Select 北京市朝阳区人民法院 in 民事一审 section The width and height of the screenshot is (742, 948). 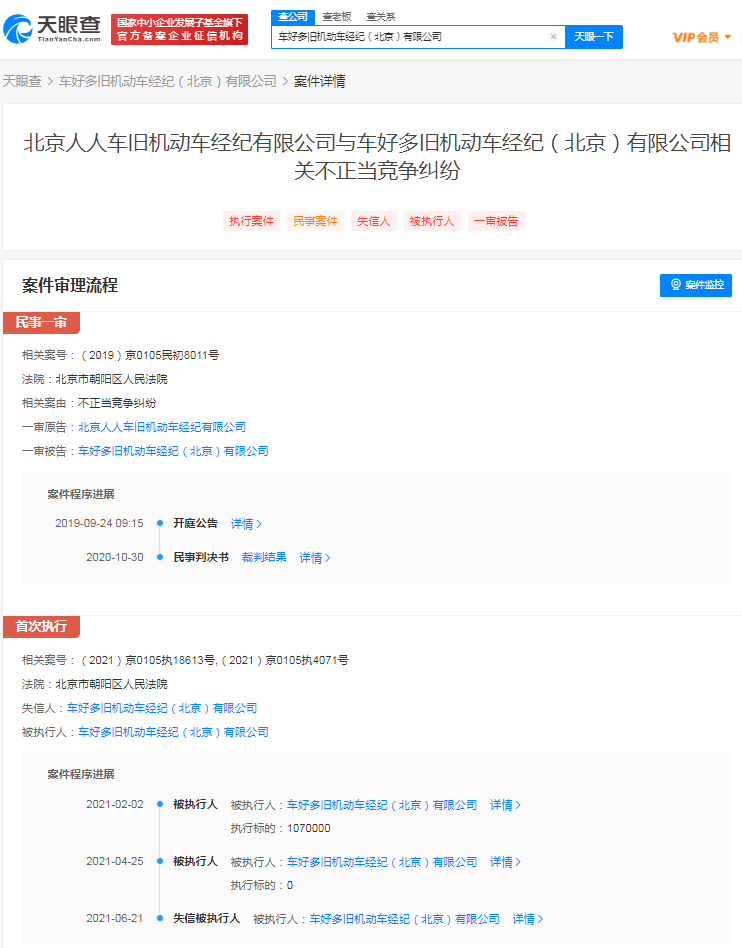pyautogui.click(x=111, y=379)
